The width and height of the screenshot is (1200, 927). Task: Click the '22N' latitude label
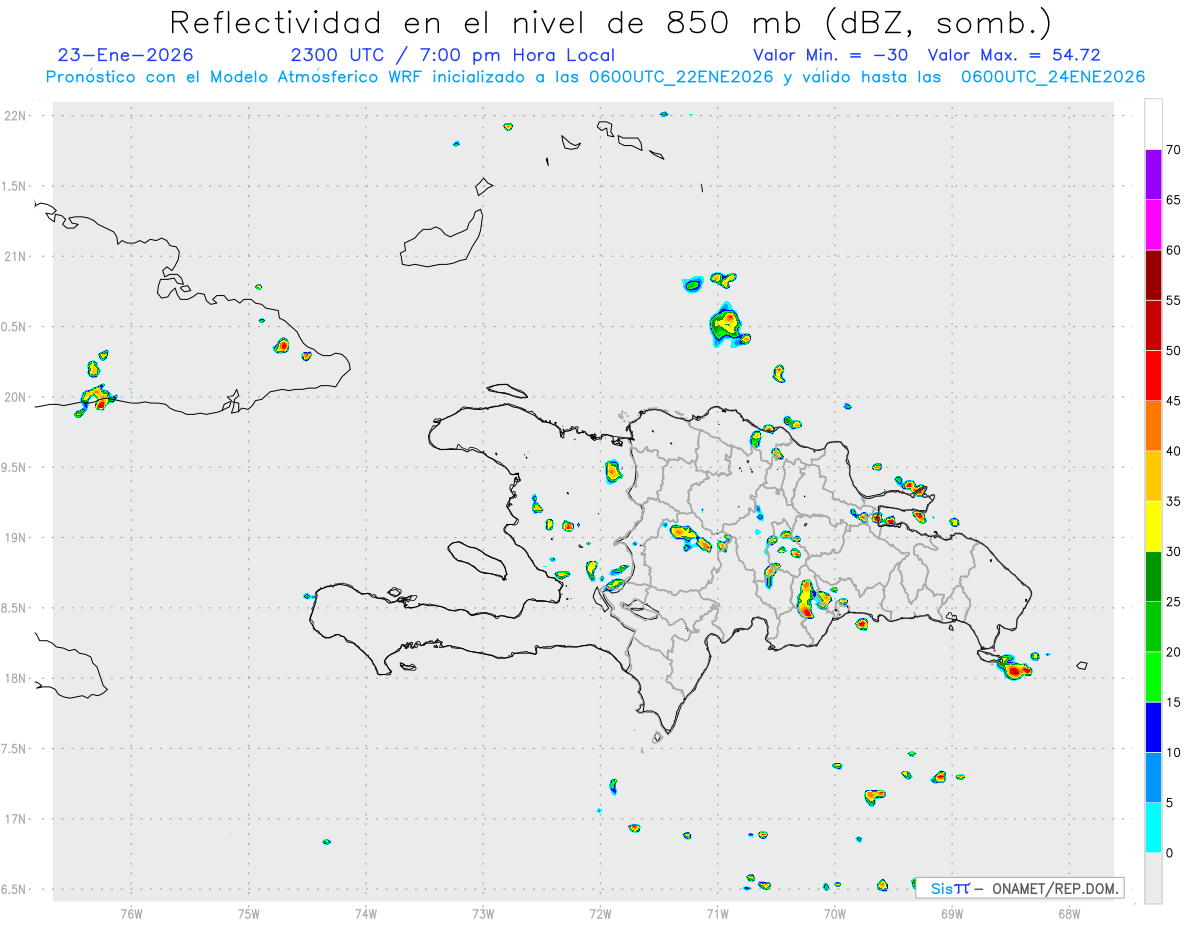[x=17, y=116]
